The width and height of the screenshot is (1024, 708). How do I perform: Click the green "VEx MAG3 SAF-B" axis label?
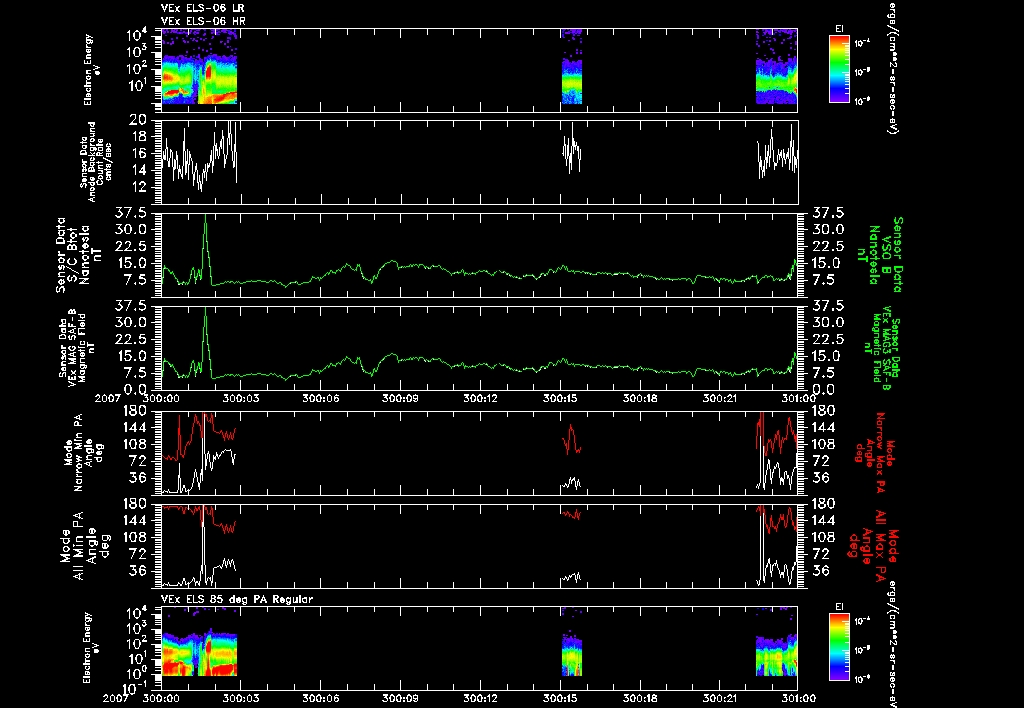pos(881,348)
